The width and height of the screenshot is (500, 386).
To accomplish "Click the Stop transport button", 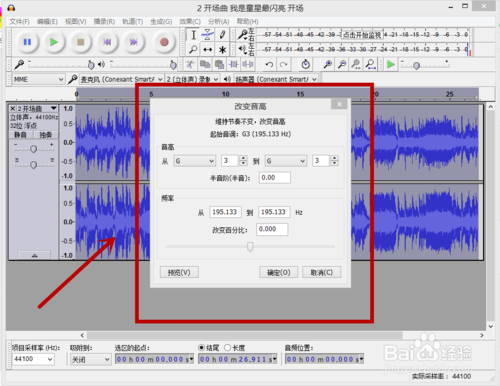I will click(80, 42).
